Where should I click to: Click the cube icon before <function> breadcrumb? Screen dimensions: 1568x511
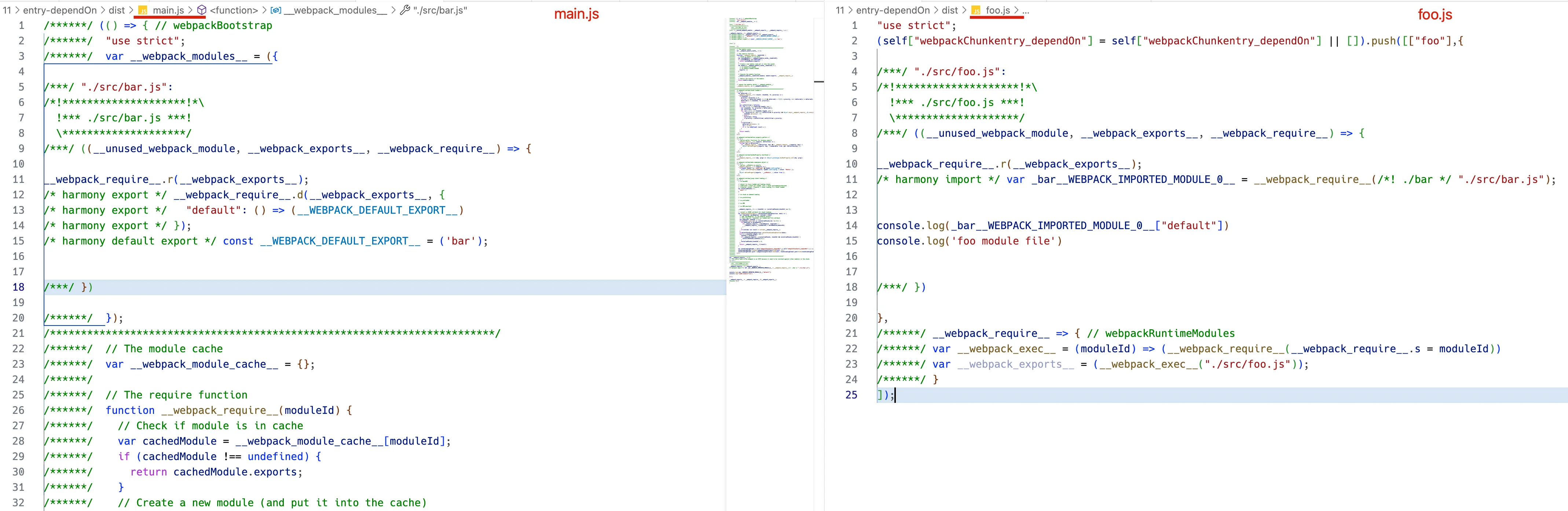pyautogui.click(x=201, y=10)
